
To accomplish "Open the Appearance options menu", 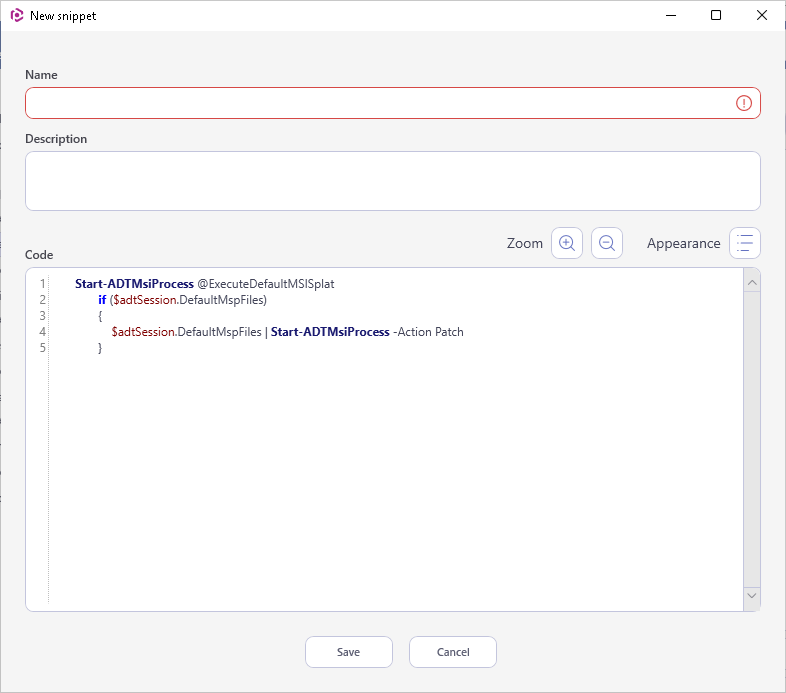I will 744,243.
